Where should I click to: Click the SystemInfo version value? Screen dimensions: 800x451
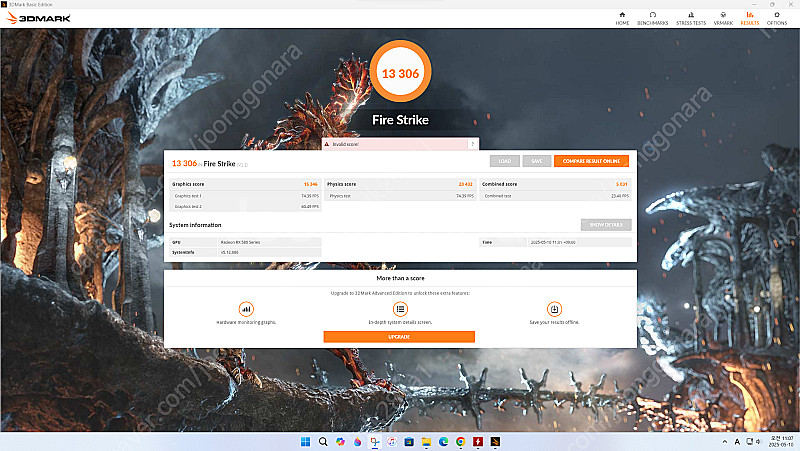230,253
